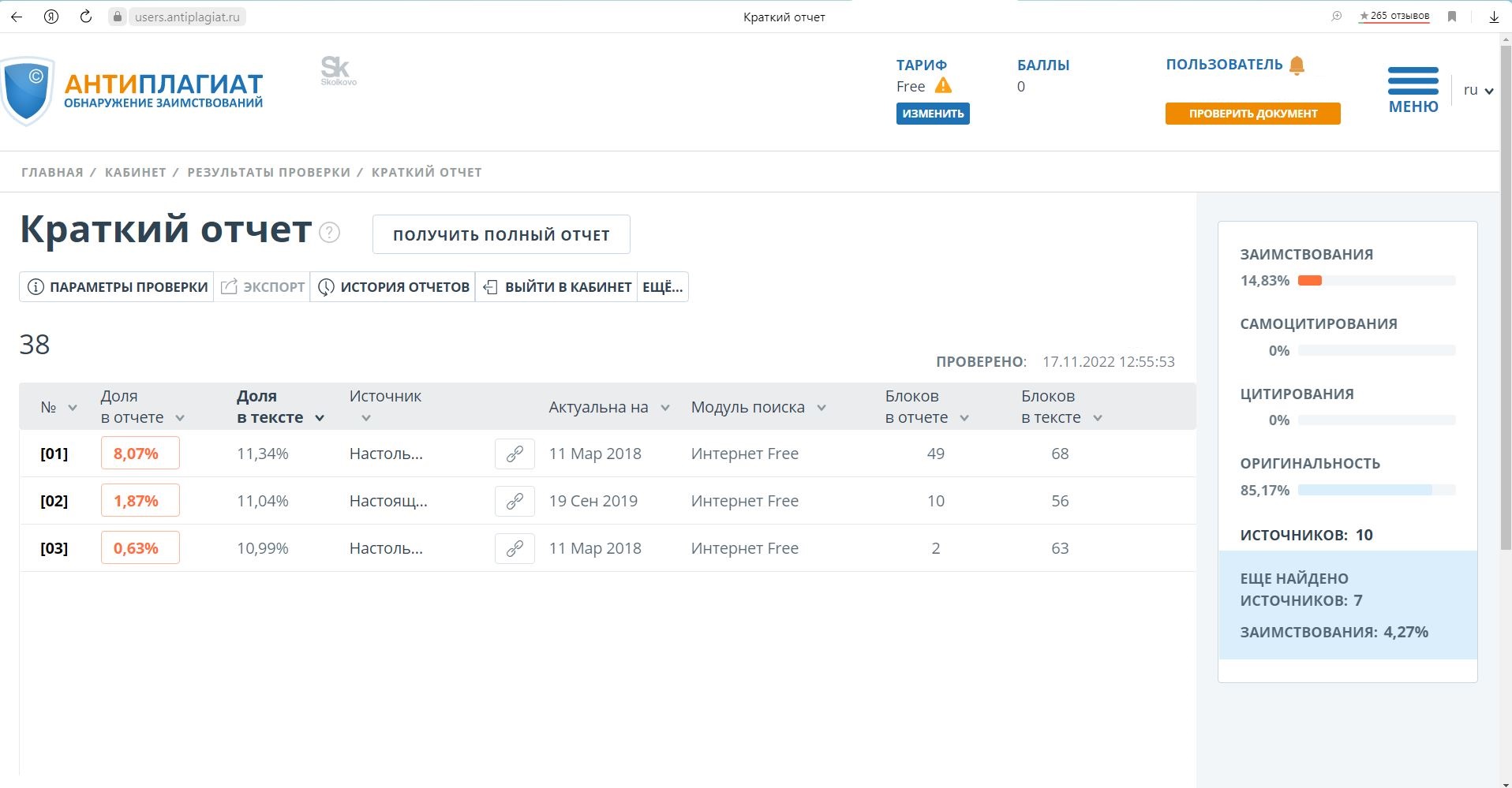Click the browser bookmark icon

pyautogui.click(x=1452, y=17)
